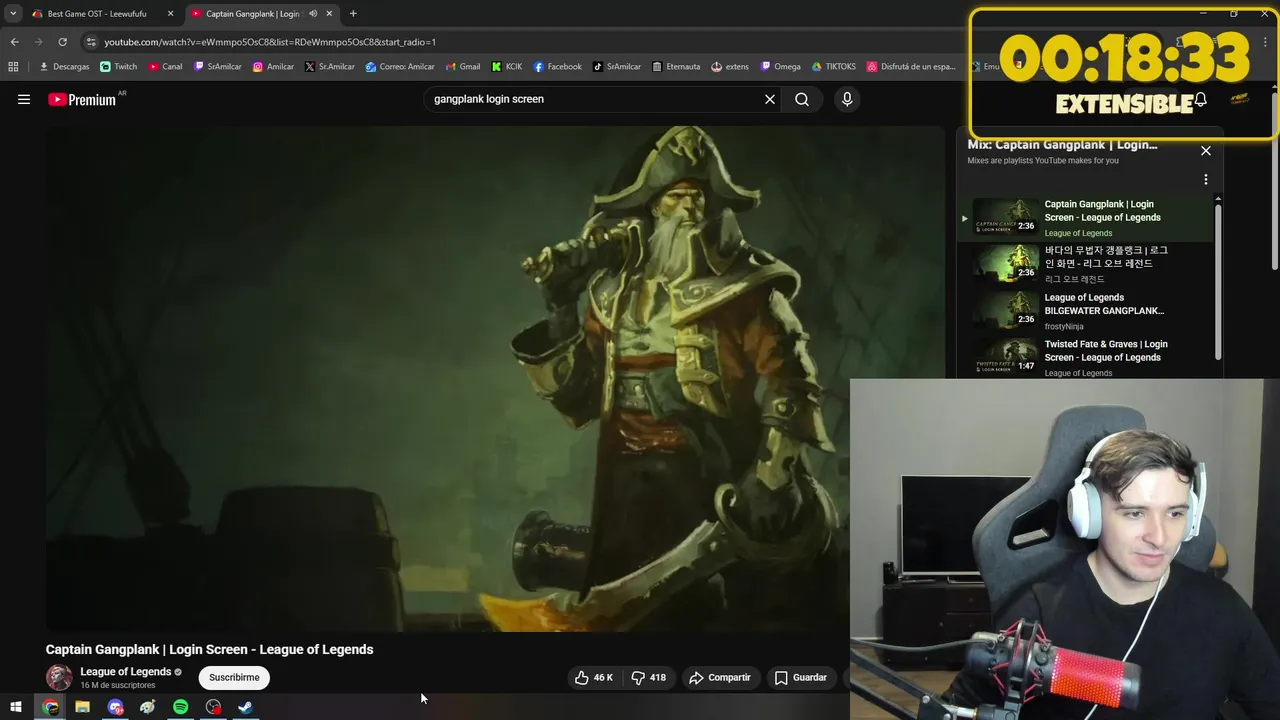Open the Twitch bookmark

click(119, 67)
